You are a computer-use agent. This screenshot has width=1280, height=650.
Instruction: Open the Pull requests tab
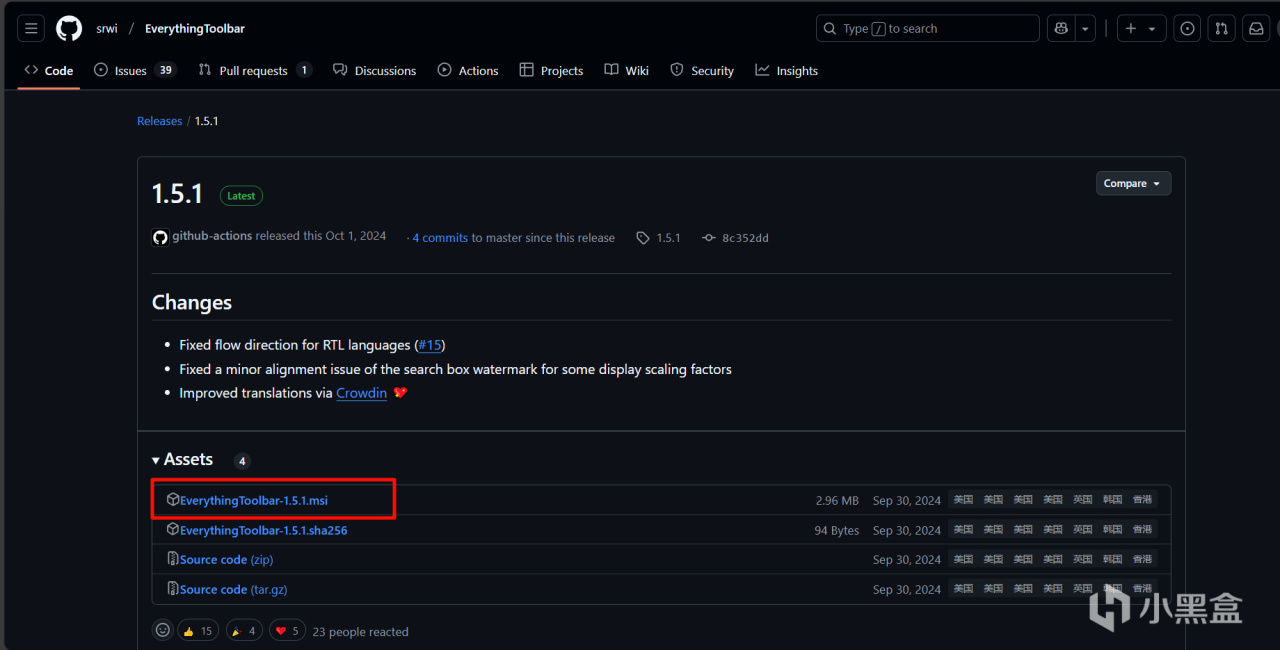[x=255, y=70]
